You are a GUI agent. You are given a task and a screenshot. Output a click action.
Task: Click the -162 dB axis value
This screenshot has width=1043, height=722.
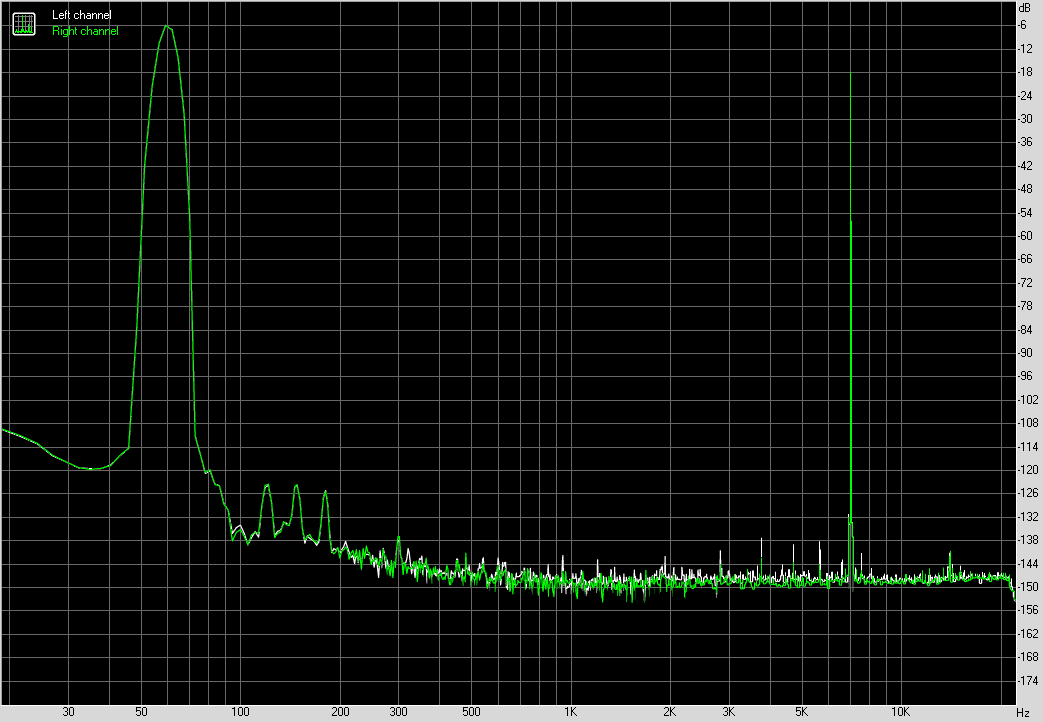(x=1028, y=633)
